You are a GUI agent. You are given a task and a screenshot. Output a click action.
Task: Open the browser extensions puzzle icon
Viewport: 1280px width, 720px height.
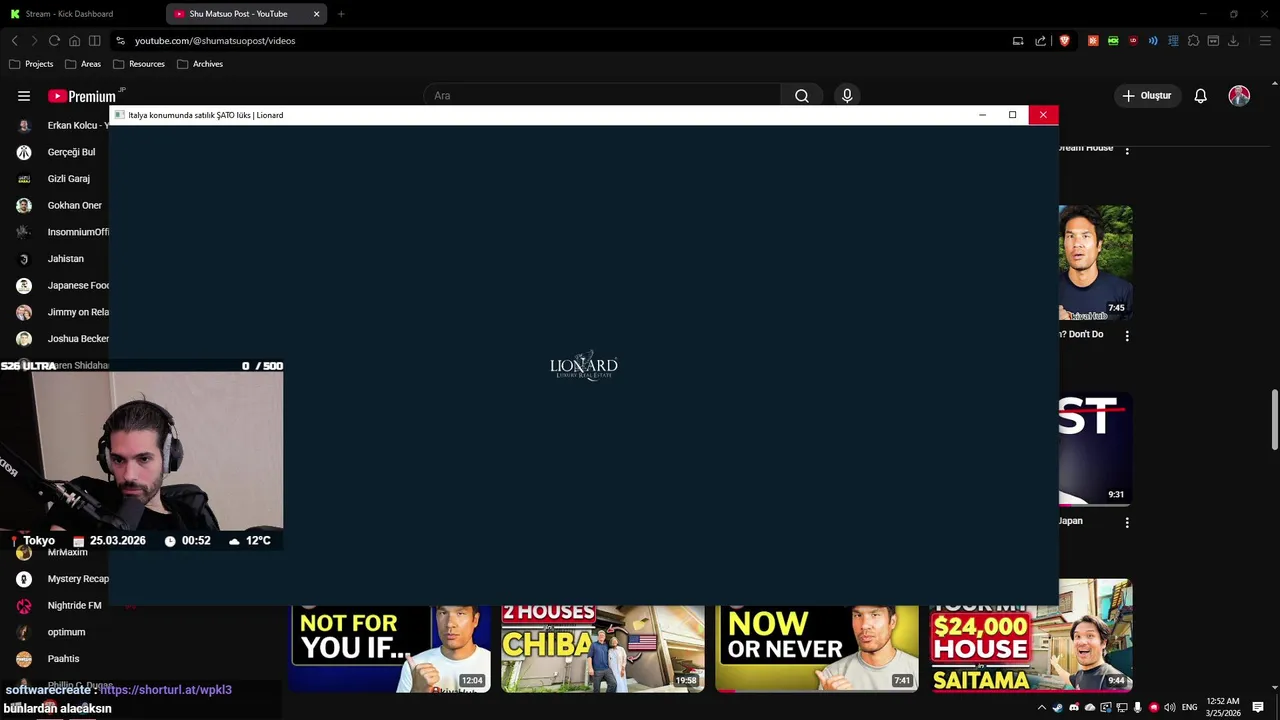[1193, 41]
